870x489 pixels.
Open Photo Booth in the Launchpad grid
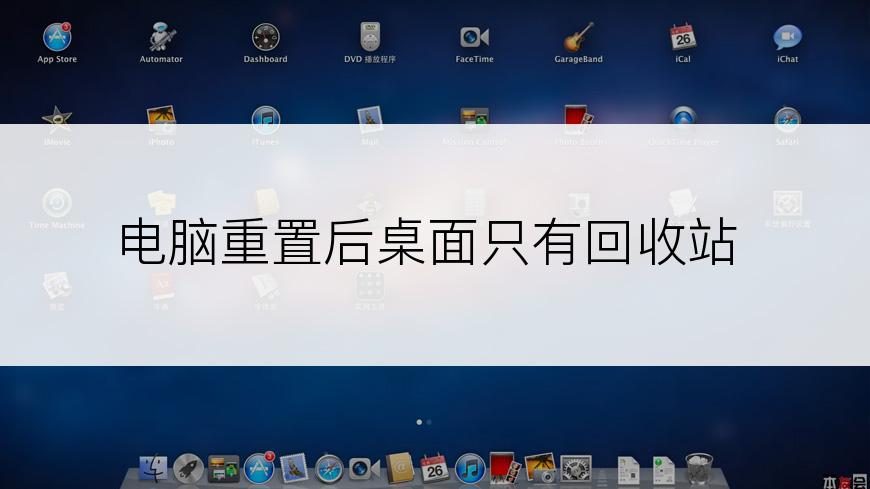pos(579,119)
